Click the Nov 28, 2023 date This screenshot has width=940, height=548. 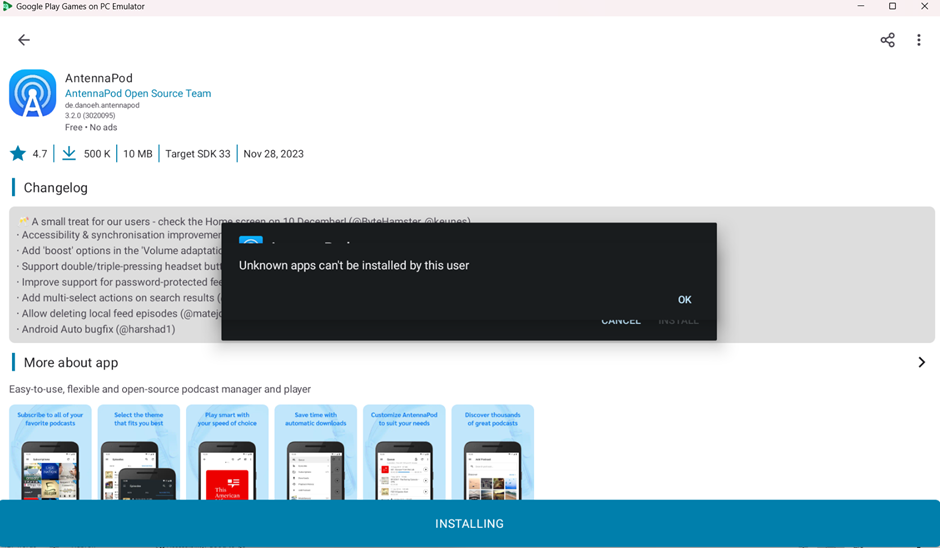pos(273,154)
